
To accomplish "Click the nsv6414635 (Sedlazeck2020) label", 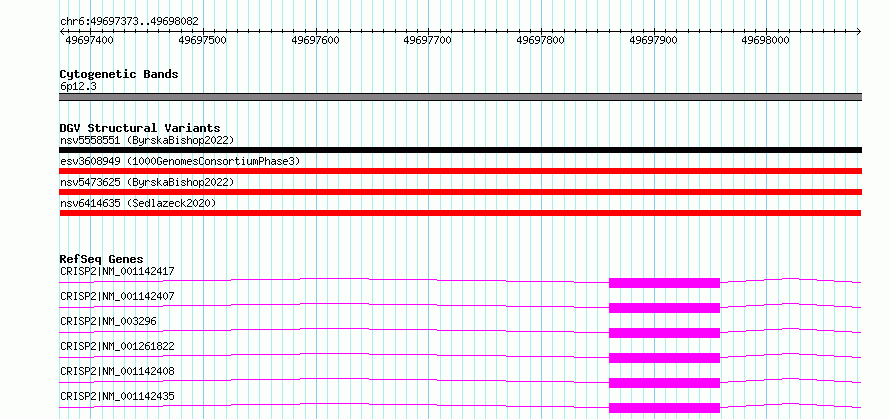I will point(138,203).
